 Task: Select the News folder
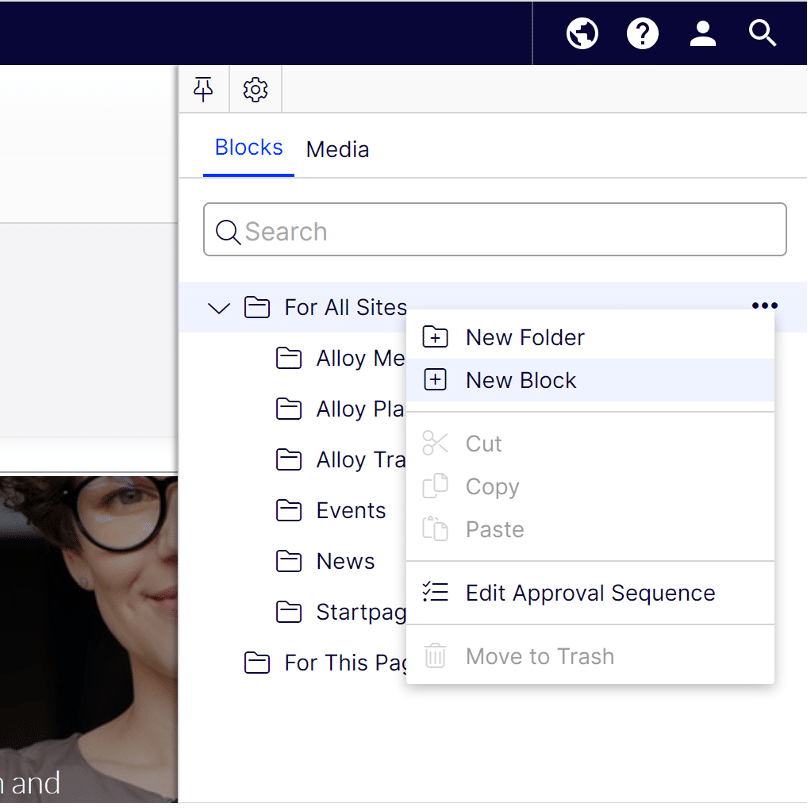(346, 561)
